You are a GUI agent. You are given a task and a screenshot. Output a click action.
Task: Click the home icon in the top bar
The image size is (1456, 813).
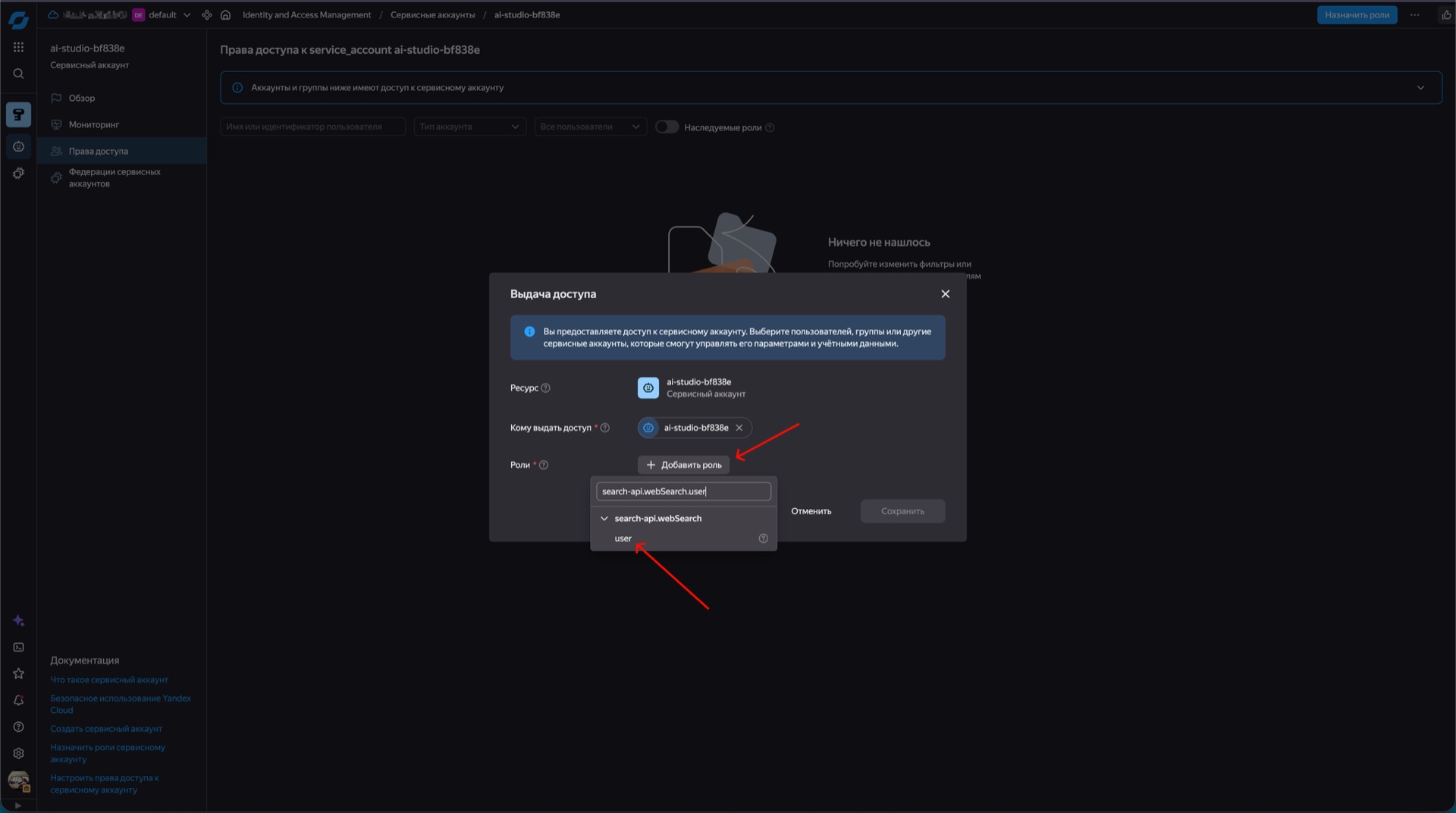tap(225, 14)
